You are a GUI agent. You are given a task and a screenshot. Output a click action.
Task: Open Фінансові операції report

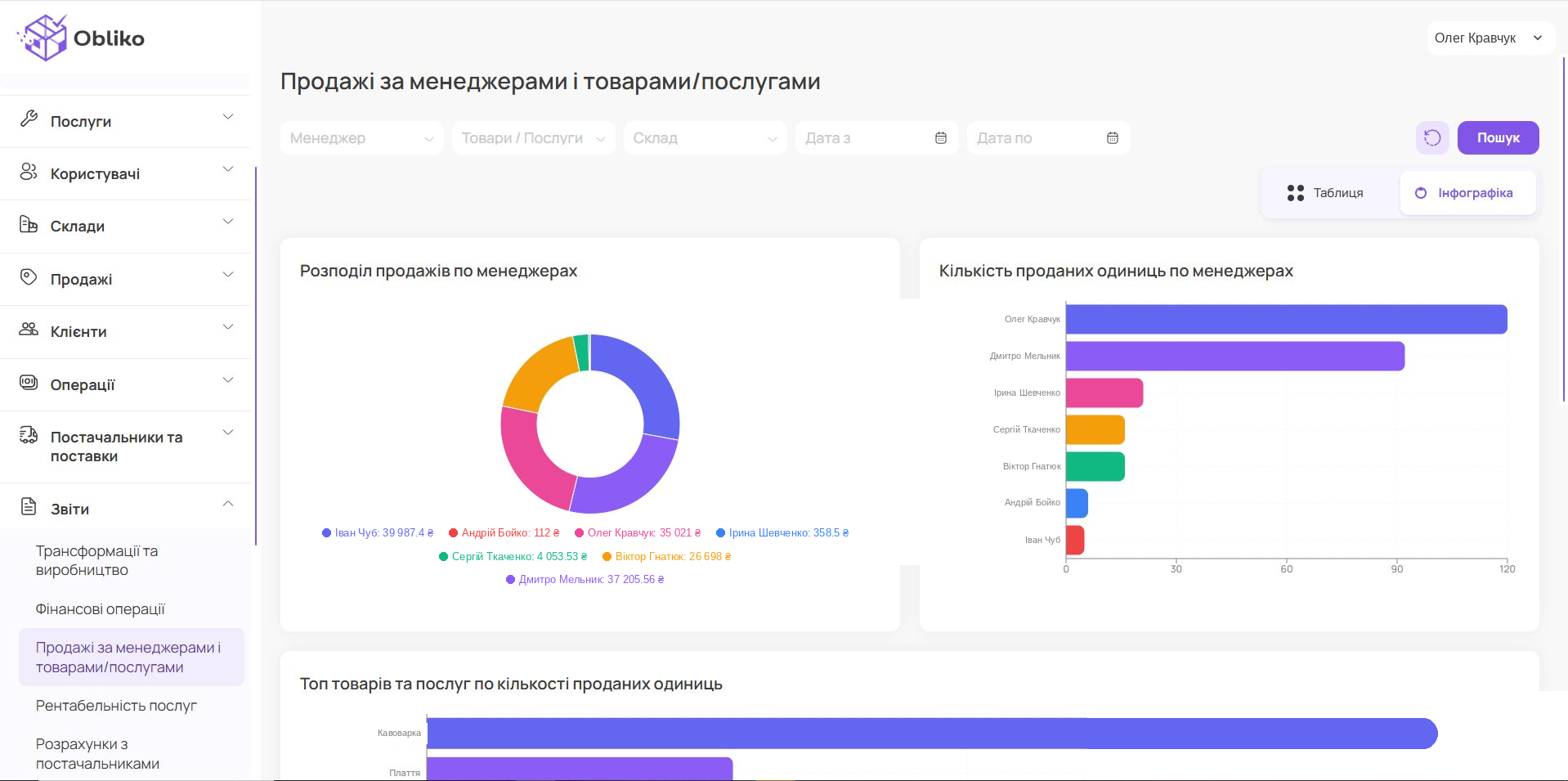pyautogui.click(x=131, y=609)
